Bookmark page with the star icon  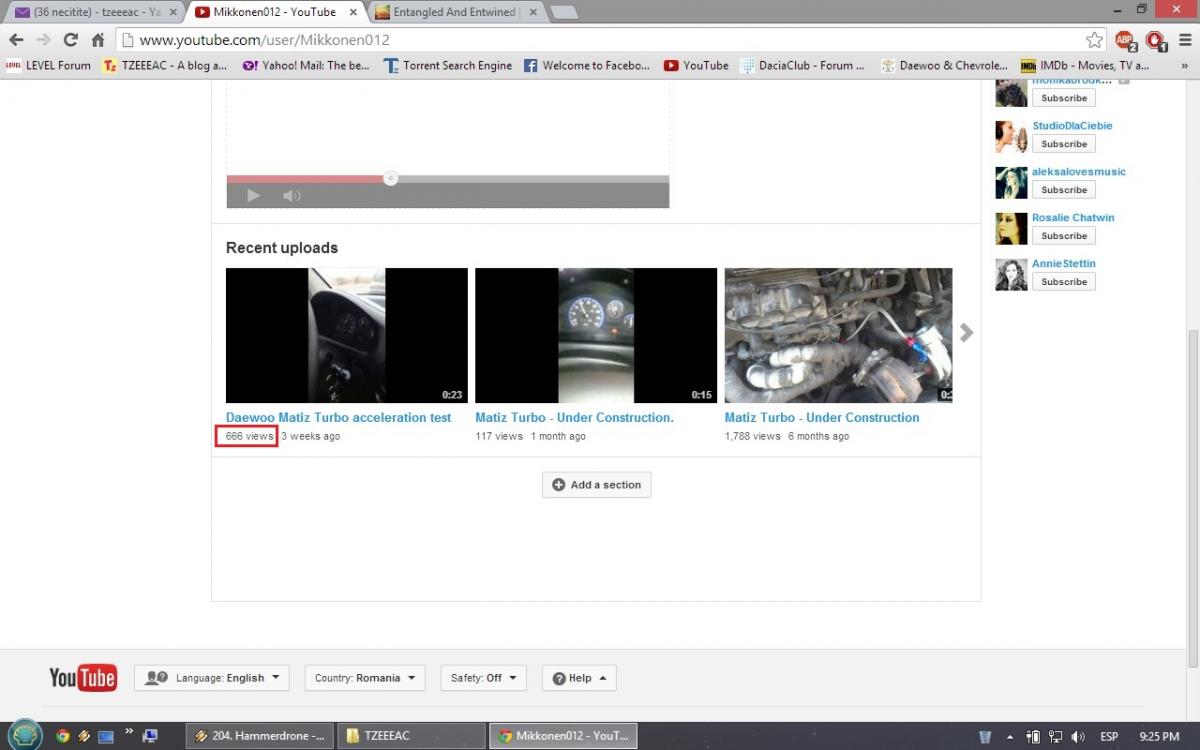tap(1094, 40)
